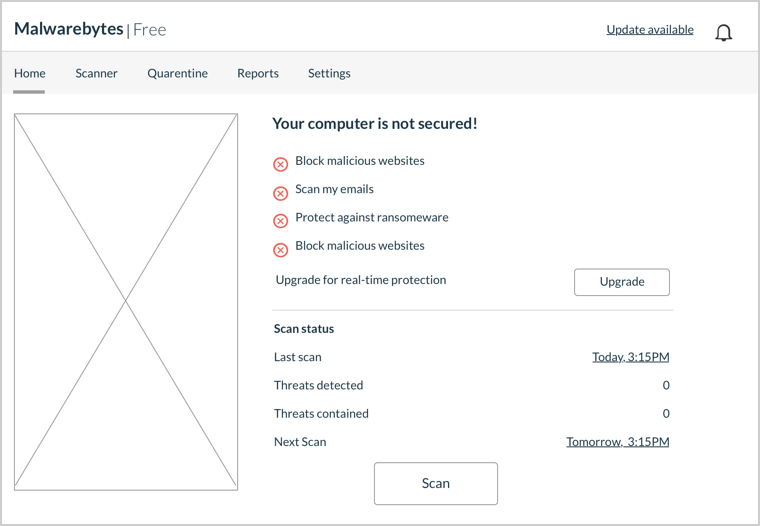
Task: Open the Settings tab
Action: [329, 73]
